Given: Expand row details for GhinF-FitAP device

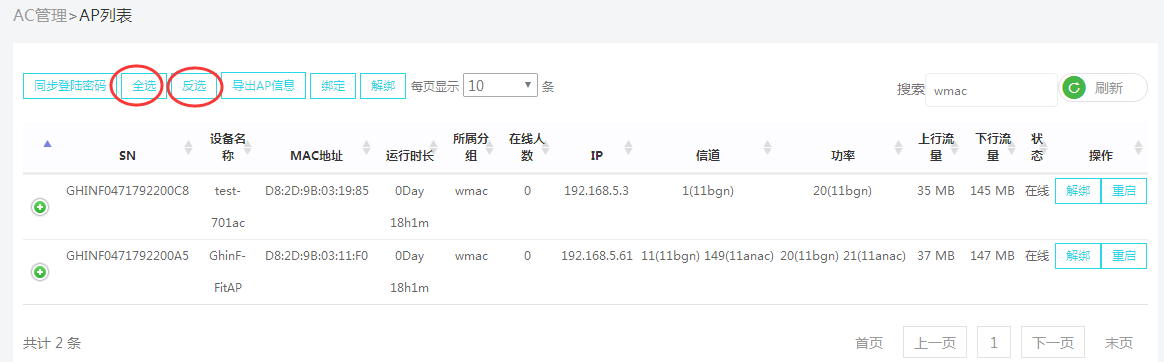Looking at the screenshot, I should (x=40, y=272).
